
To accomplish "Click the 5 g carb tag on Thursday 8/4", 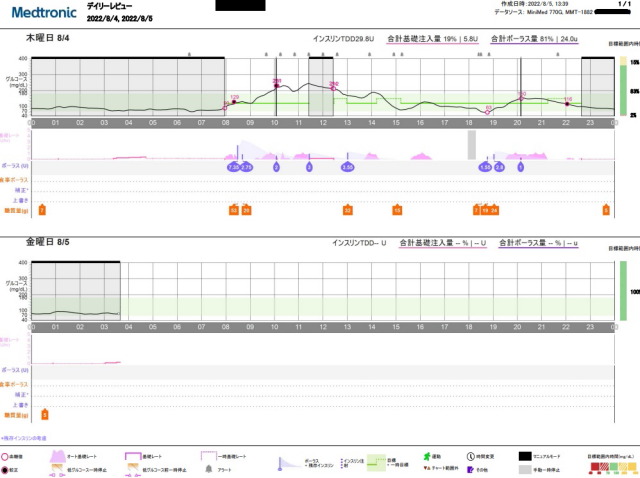I will (606, 210).
